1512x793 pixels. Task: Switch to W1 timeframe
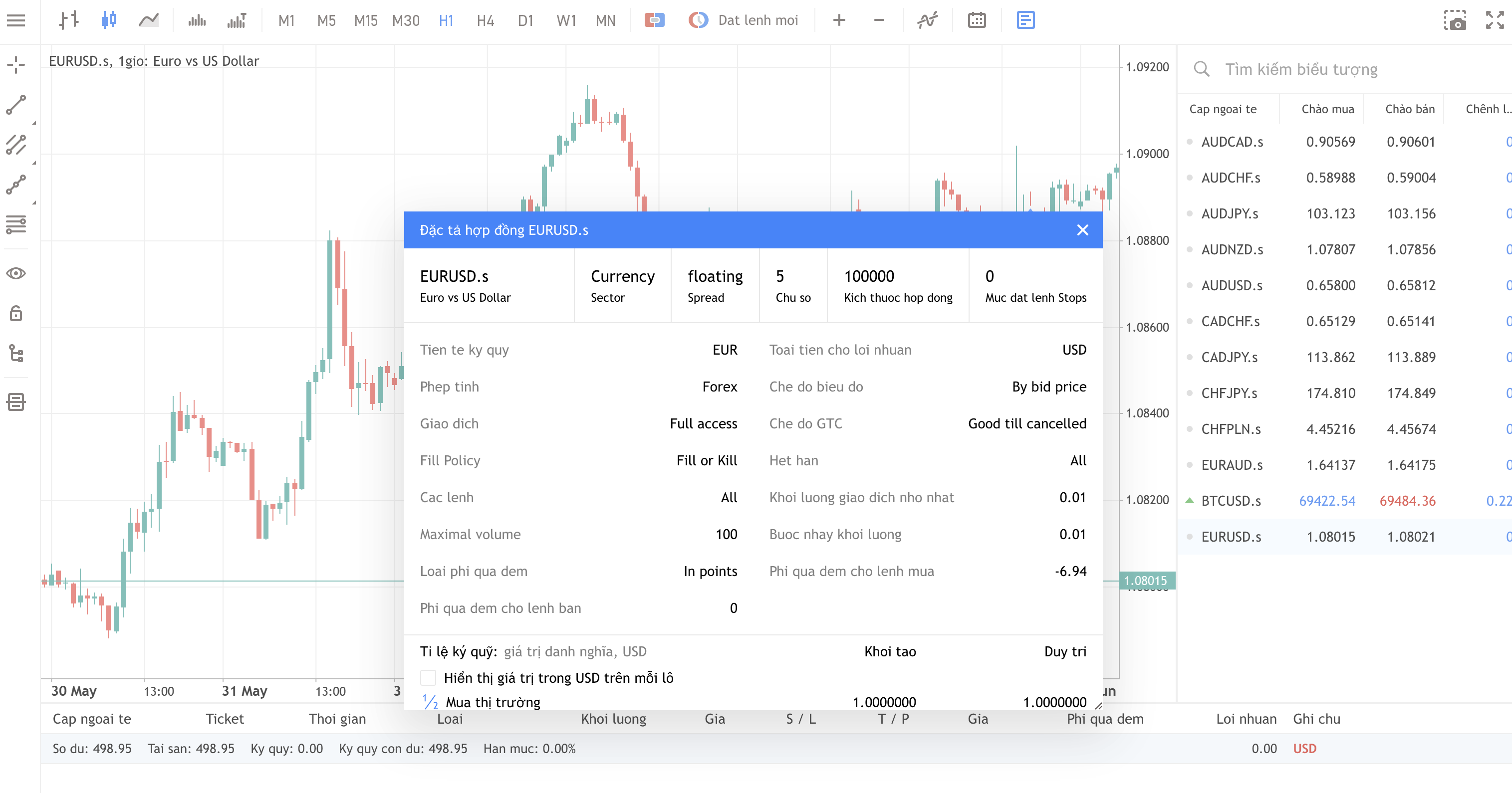566,20
